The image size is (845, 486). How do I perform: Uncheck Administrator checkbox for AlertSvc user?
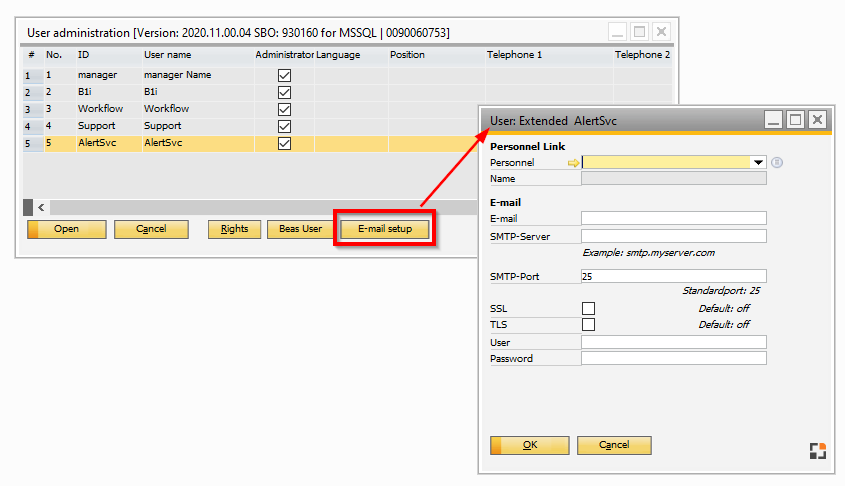pyautogui.click(x=284, y=144)
